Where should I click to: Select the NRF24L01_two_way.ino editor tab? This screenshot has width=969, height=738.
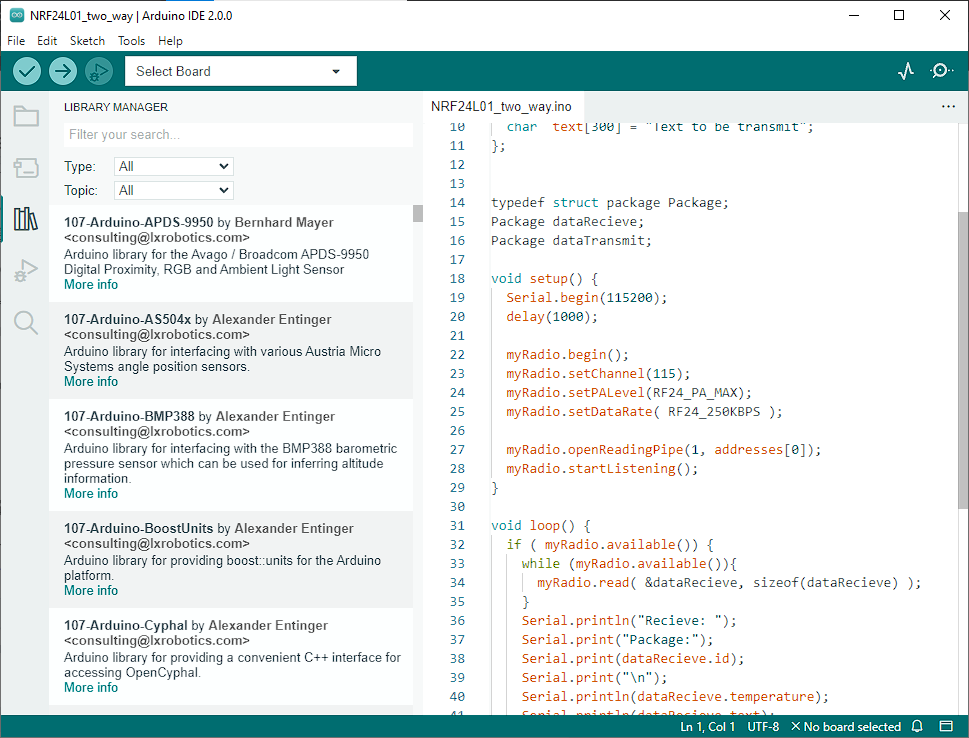[x=501, y=106]
